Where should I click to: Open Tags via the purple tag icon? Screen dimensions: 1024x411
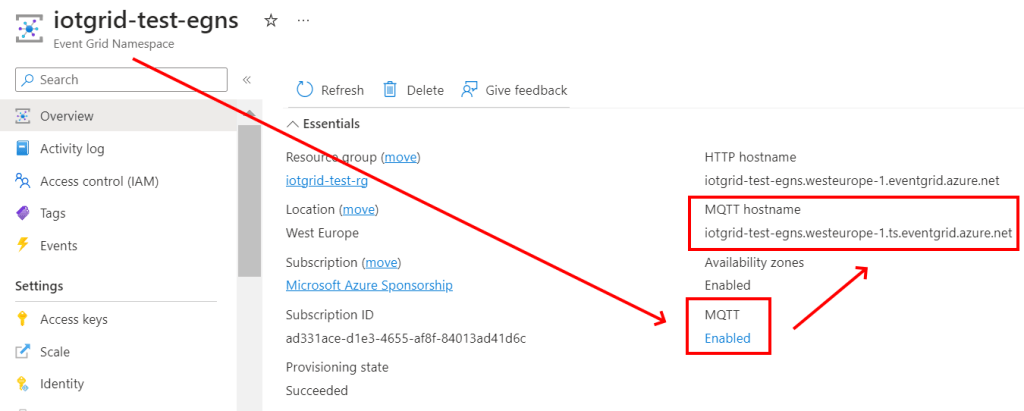point(22,213)
